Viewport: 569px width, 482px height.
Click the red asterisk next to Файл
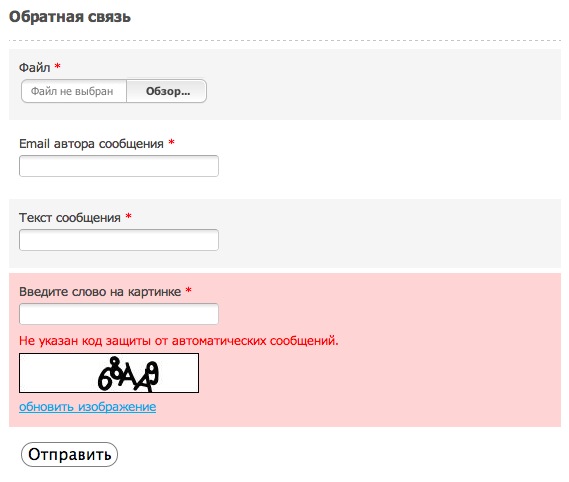pos(57,66)
